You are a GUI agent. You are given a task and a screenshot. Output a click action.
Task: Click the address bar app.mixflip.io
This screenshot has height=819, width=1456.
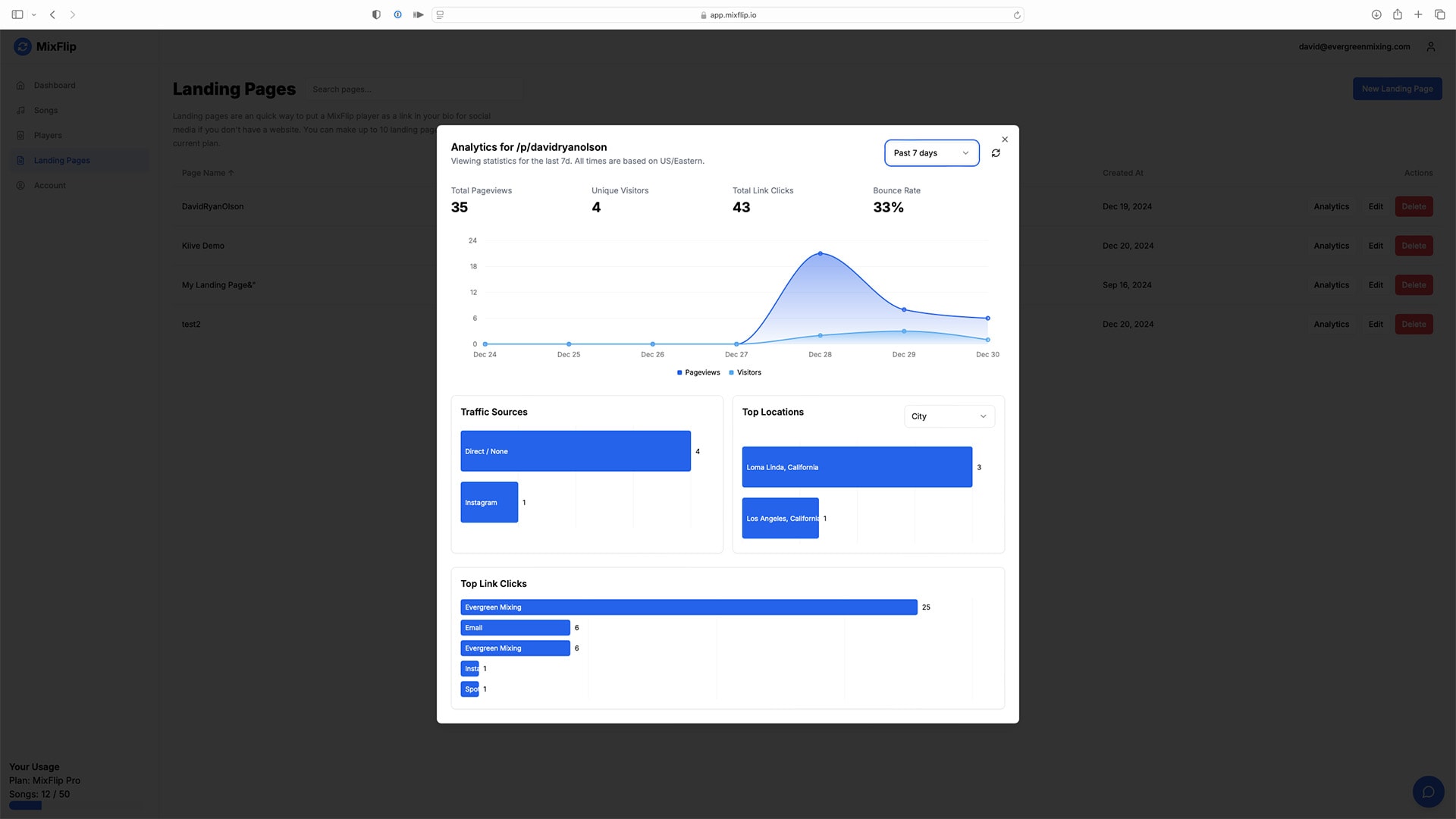pyautogui.click(x=728, y=15)
